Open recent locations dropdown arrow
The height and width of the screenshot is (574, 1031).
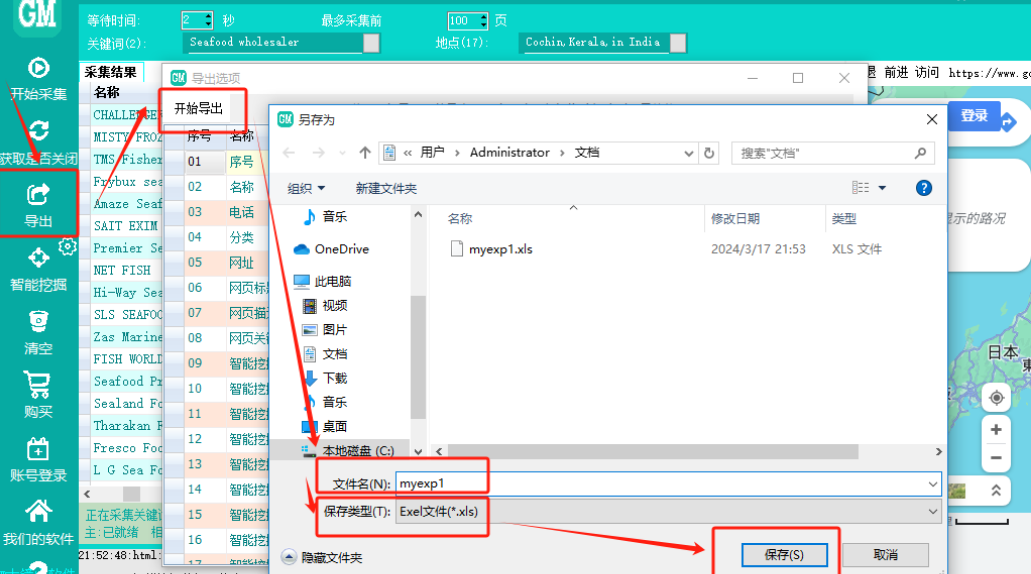343,153
